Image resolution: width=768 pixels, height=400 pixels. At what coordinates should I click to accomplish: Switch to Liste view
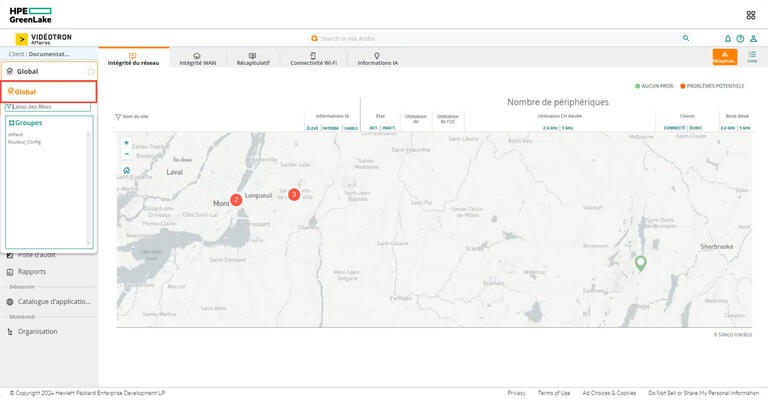click(x=751, y=57)
